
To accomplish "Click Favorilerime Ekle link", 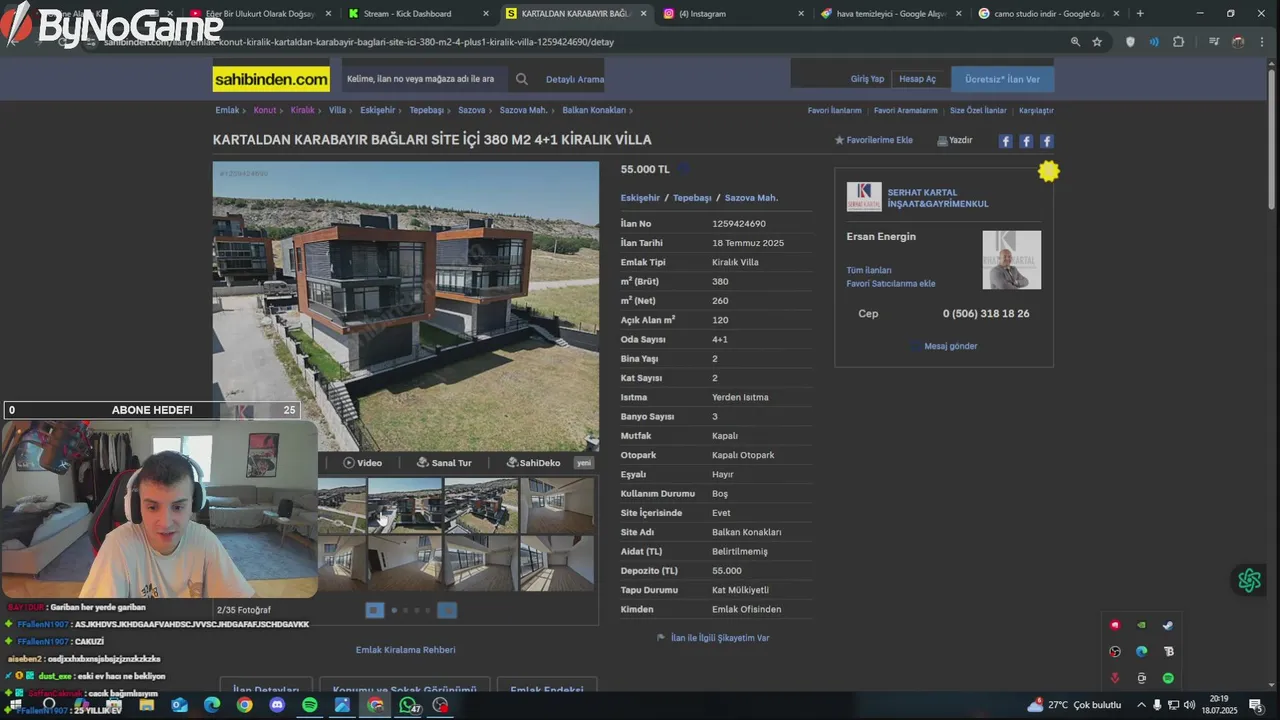I will (879, 140).
